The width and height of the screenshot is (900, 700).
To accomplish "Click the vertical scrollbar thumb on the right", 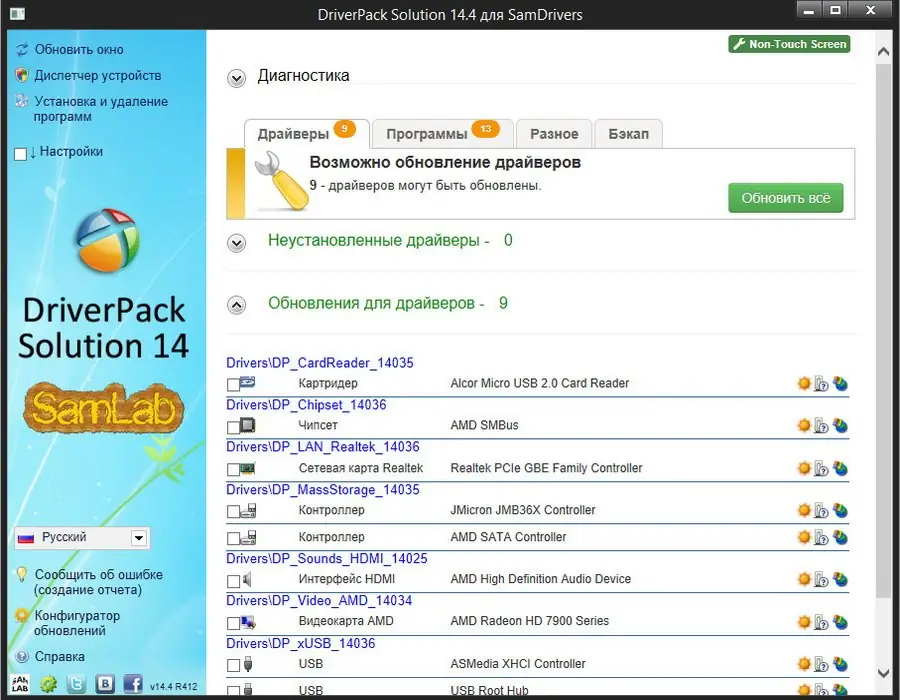I will click(x=884, y=332).
